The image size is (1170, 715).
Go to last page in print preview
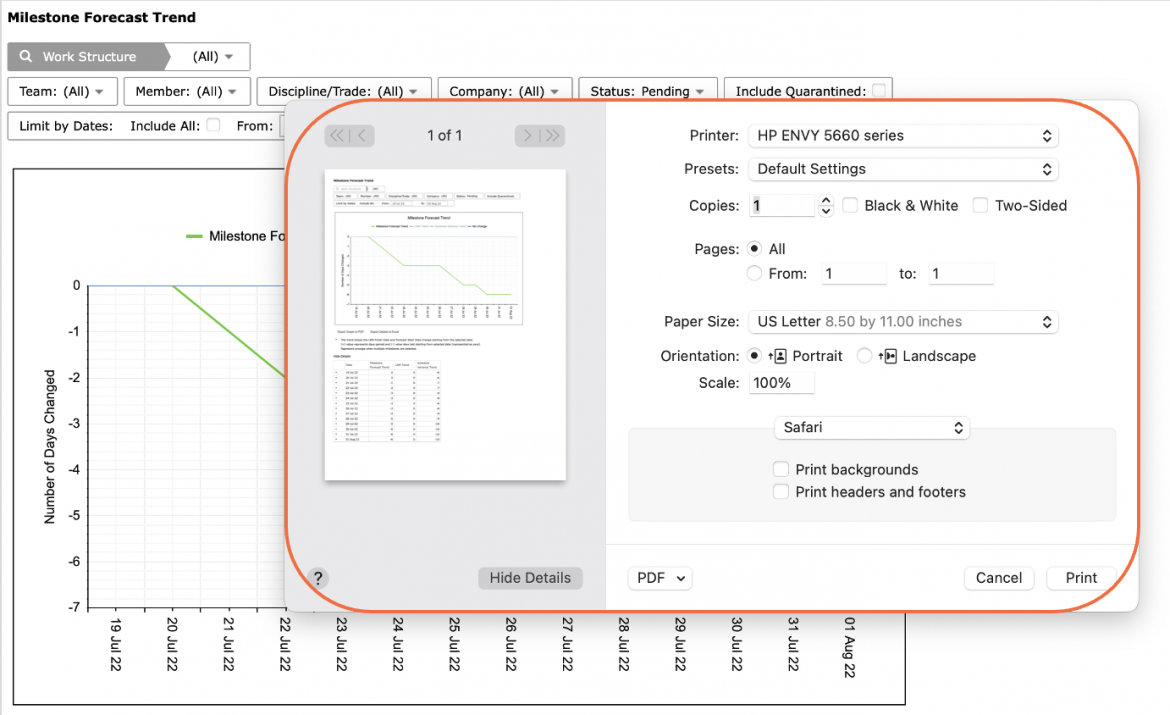pos(552,136)
